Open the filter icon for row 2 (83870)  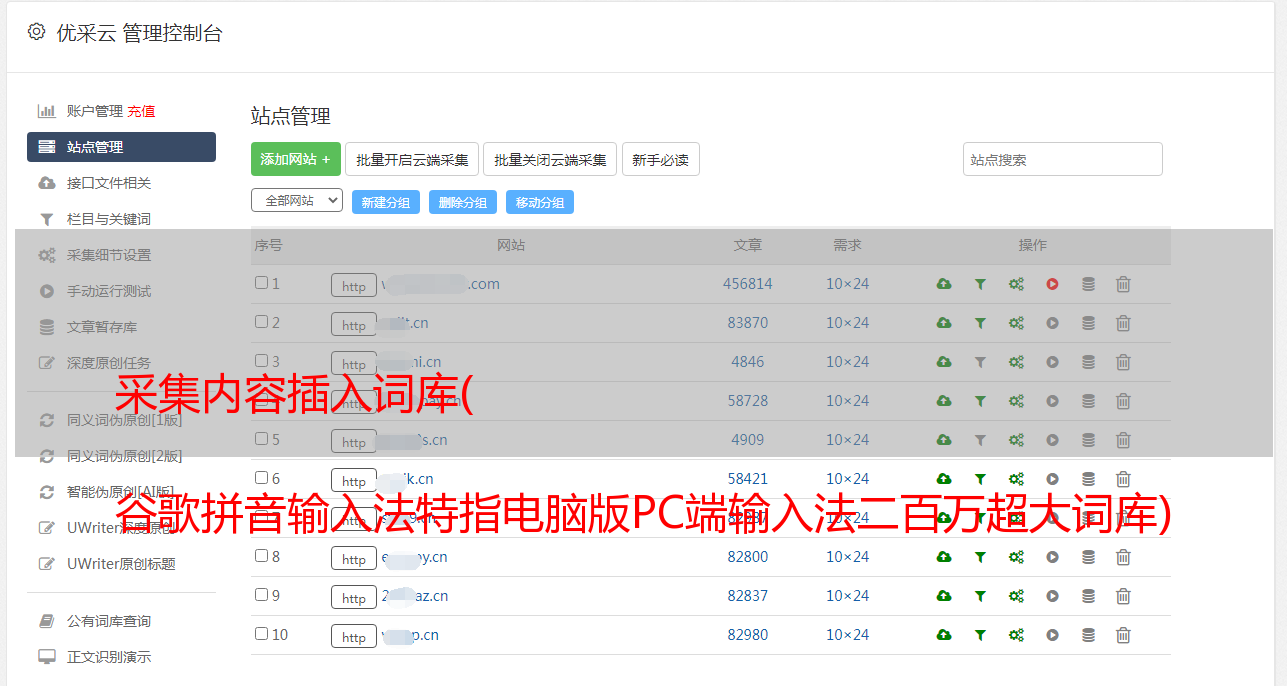tap(980, 323)
